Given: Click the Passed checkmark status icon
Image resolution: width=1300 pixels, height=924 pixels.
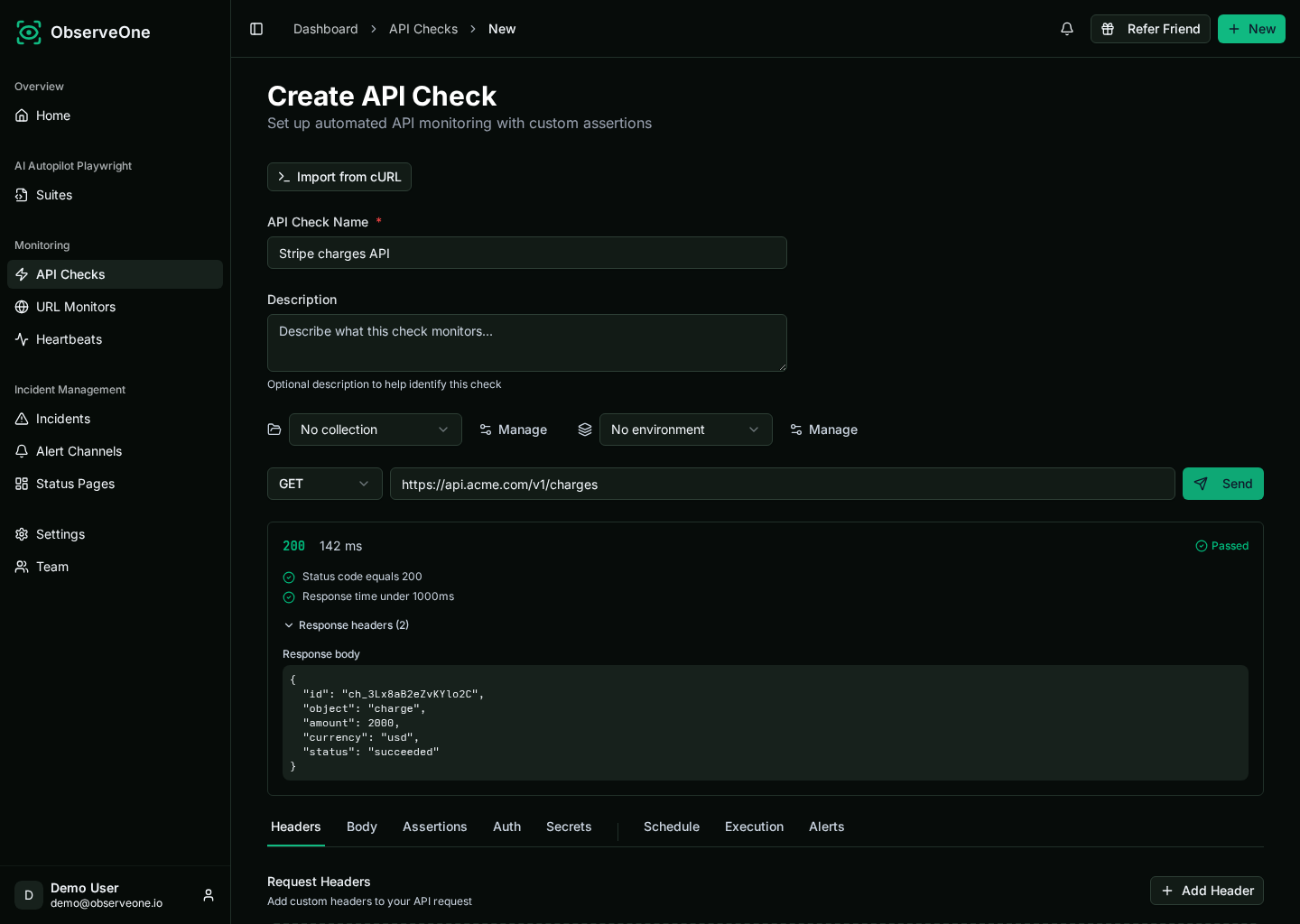Looking at the screenshot, I should click(1202, 546).
